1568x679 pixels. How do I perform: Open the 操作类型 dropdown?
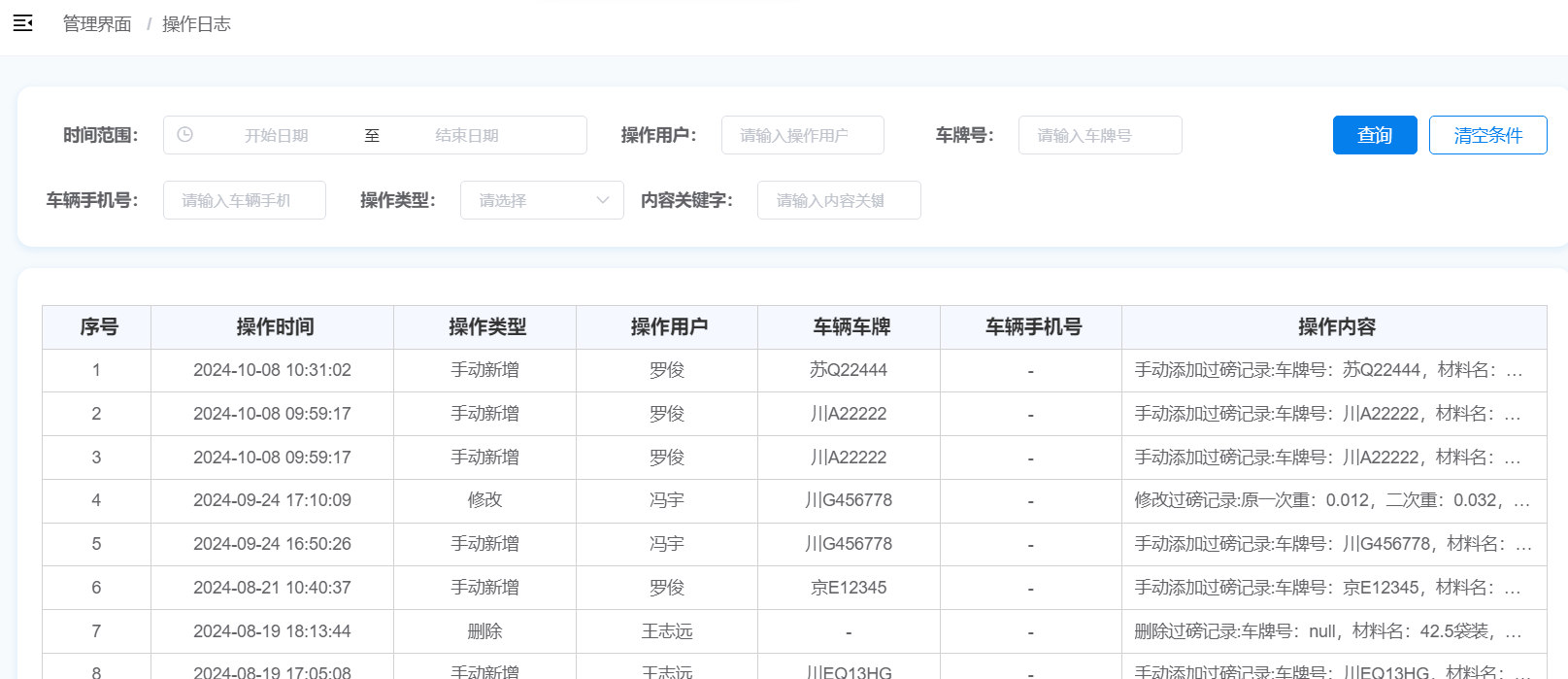pos(542,200)
